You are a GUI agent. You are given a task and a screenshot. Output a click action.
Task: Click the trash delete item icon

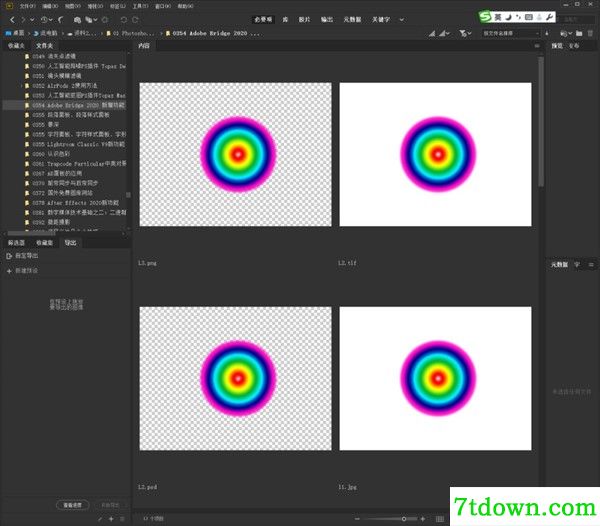590,34
